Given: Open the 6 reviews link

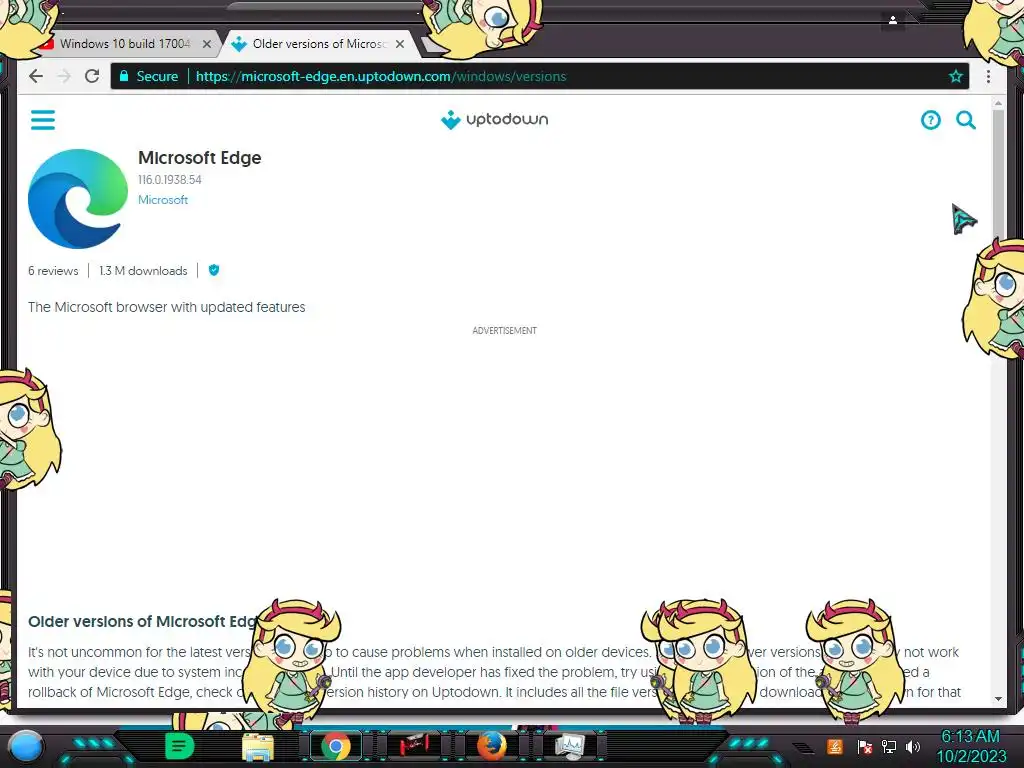Looking at the screenshot, I should (x=53, y=271).
